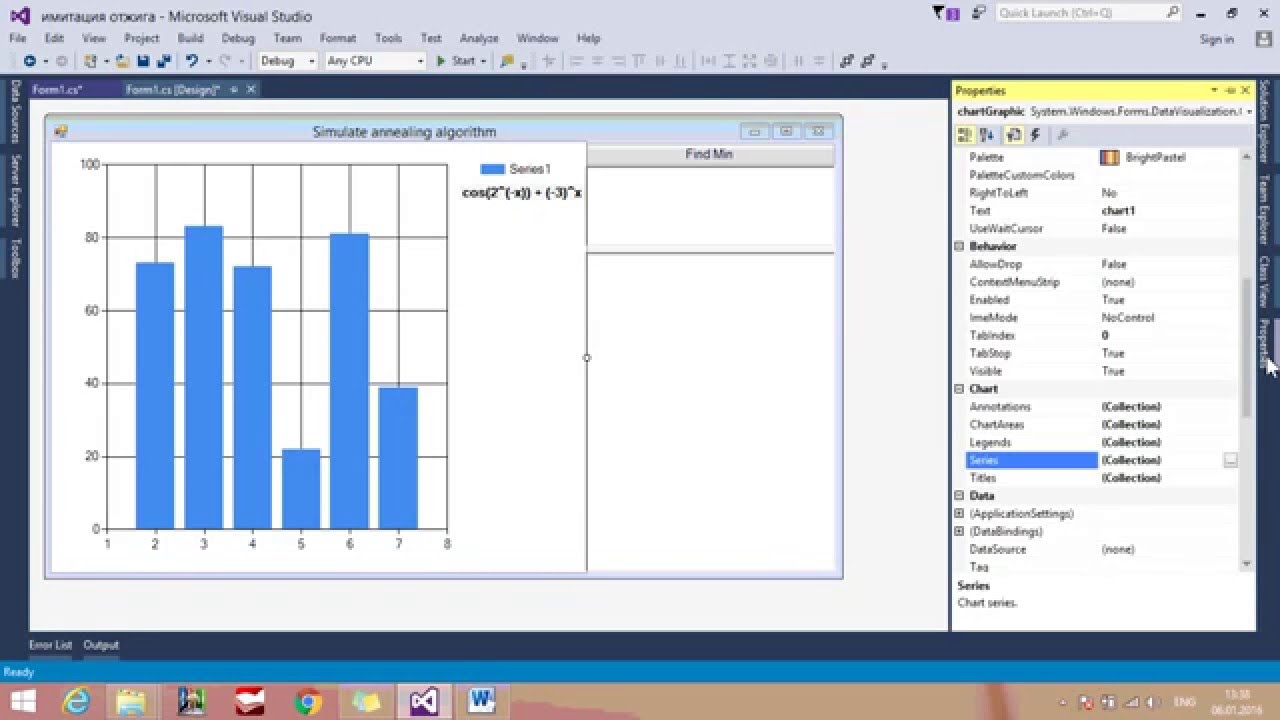Click the New Project toolbar icon
The width and height of the screenshot is (1280, 720).
pyautogui.click(x=90, y=61)
